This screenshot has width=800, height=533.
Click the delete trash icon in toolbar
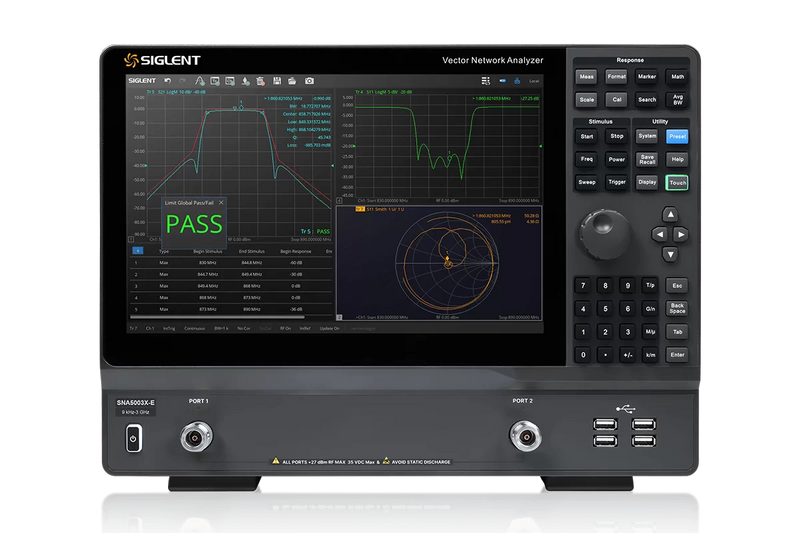tap(261, 81)
